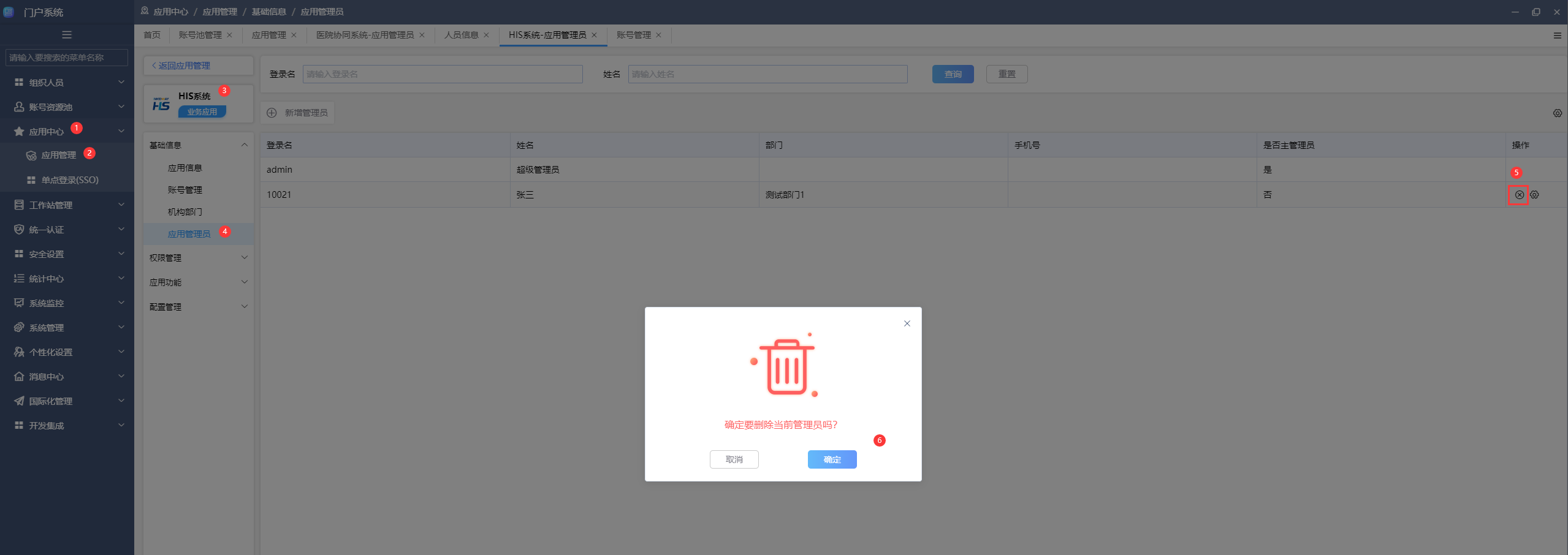1568x555 pixels.
Task: Click the 安全设置 sidebar icon
Action: 19,254
